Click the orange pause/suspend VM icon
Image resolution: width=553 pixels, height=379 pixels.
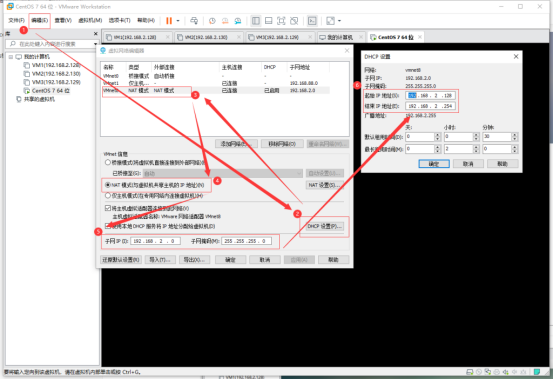pos(169,21)
